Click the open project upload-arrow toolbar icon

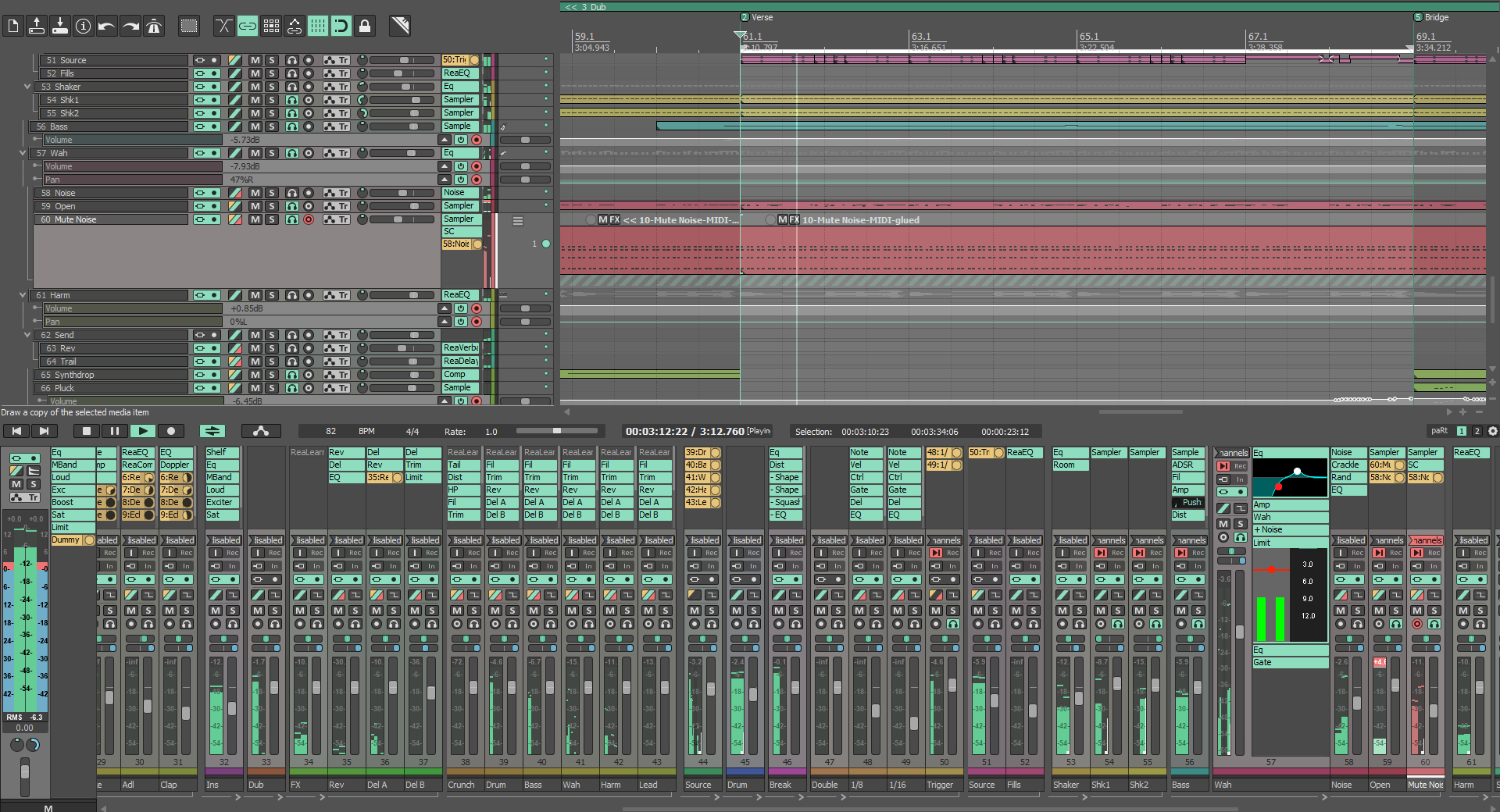[37, 26]
